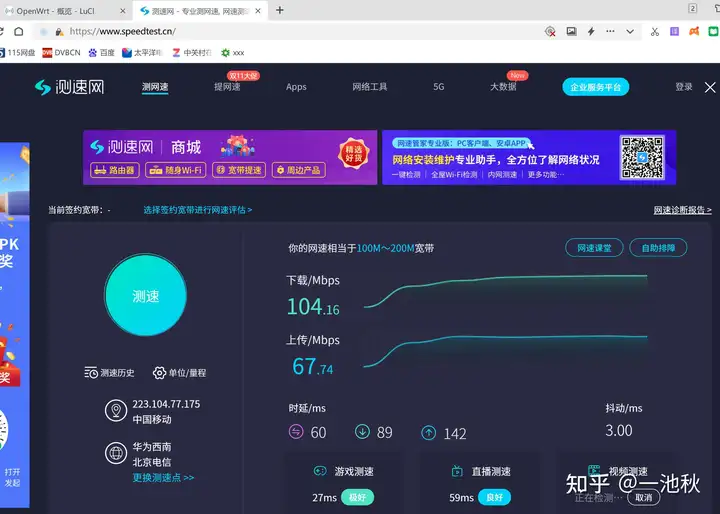Click the 企业服务平台 button
The image size is (720, 514).
[596, 87]
